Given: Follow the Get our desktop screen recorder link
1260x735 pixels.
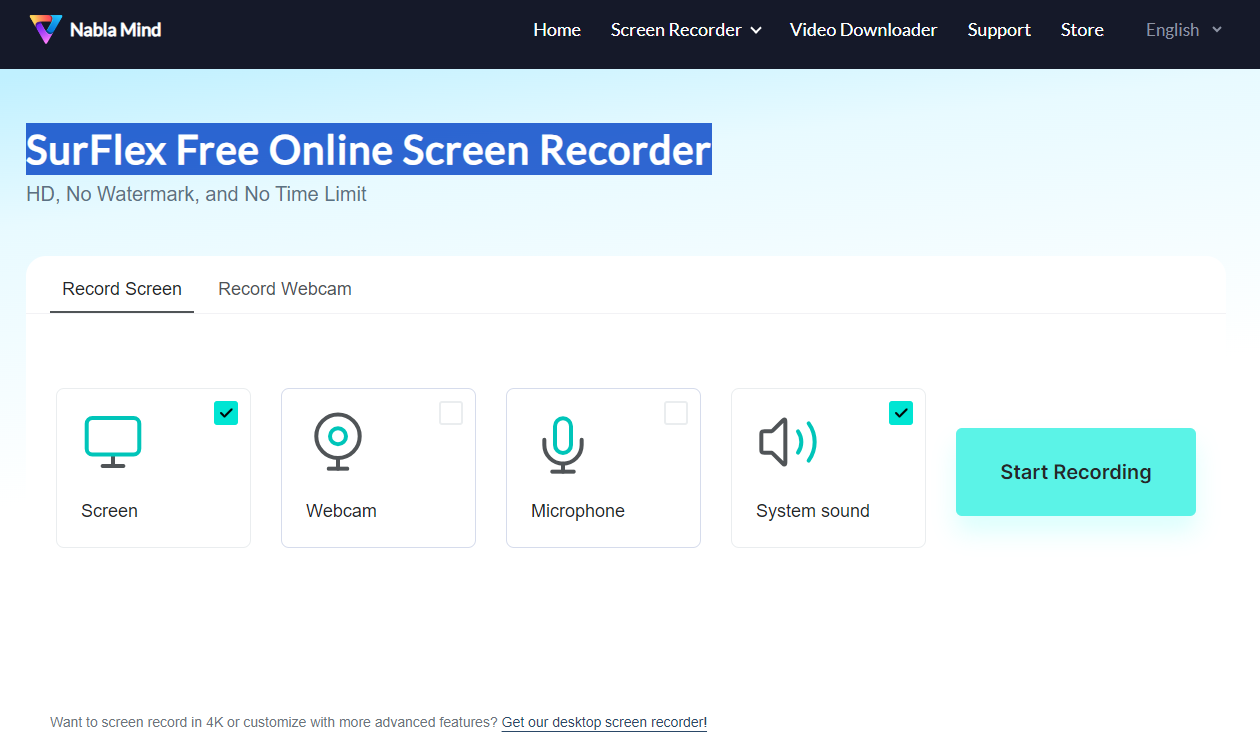Looking at the screenshot, I should click(604, 722).
